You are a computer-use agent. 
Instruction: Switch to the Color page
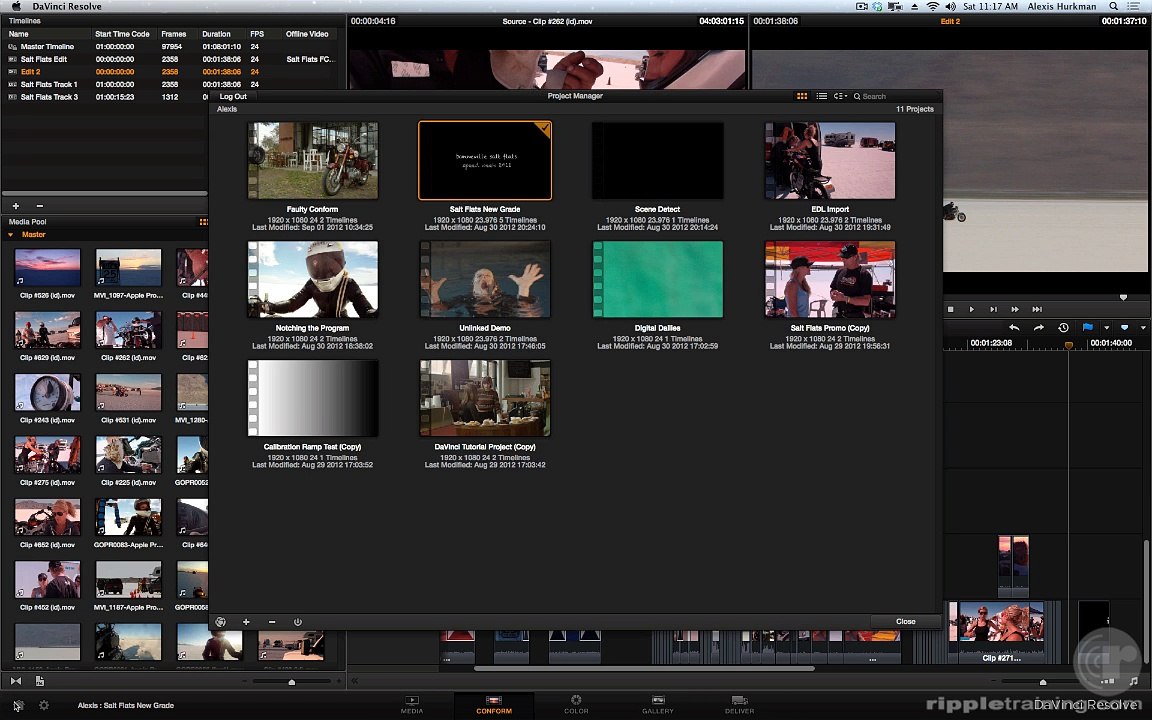tap(576, 704)
